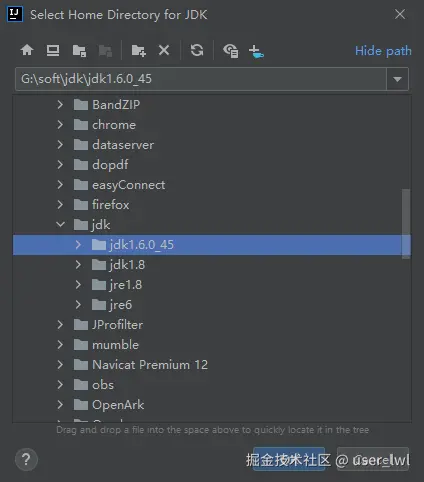The height and width of the screenshot is (482, 424).
Task: Click the Hide path link
Action: [383, 51]
